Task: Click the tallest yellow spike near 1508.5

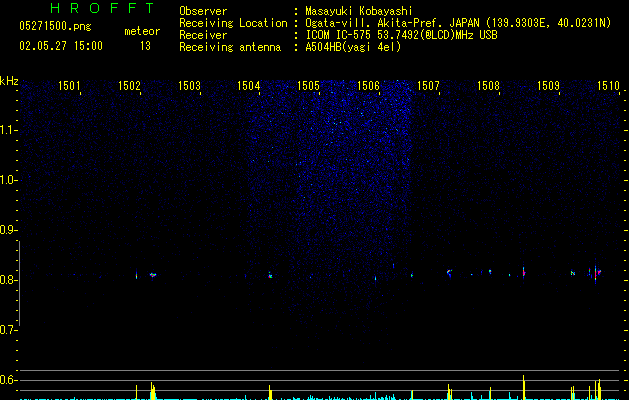Action: (523, 387)
